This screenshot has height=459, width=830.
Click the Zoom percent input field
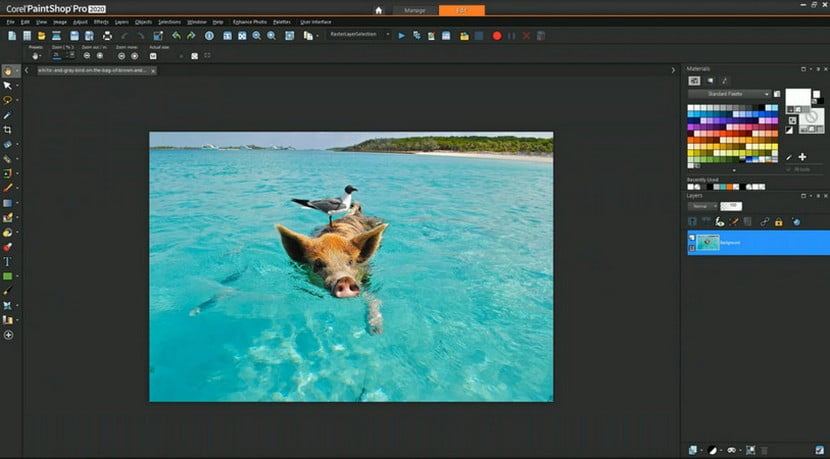point(57,55)
